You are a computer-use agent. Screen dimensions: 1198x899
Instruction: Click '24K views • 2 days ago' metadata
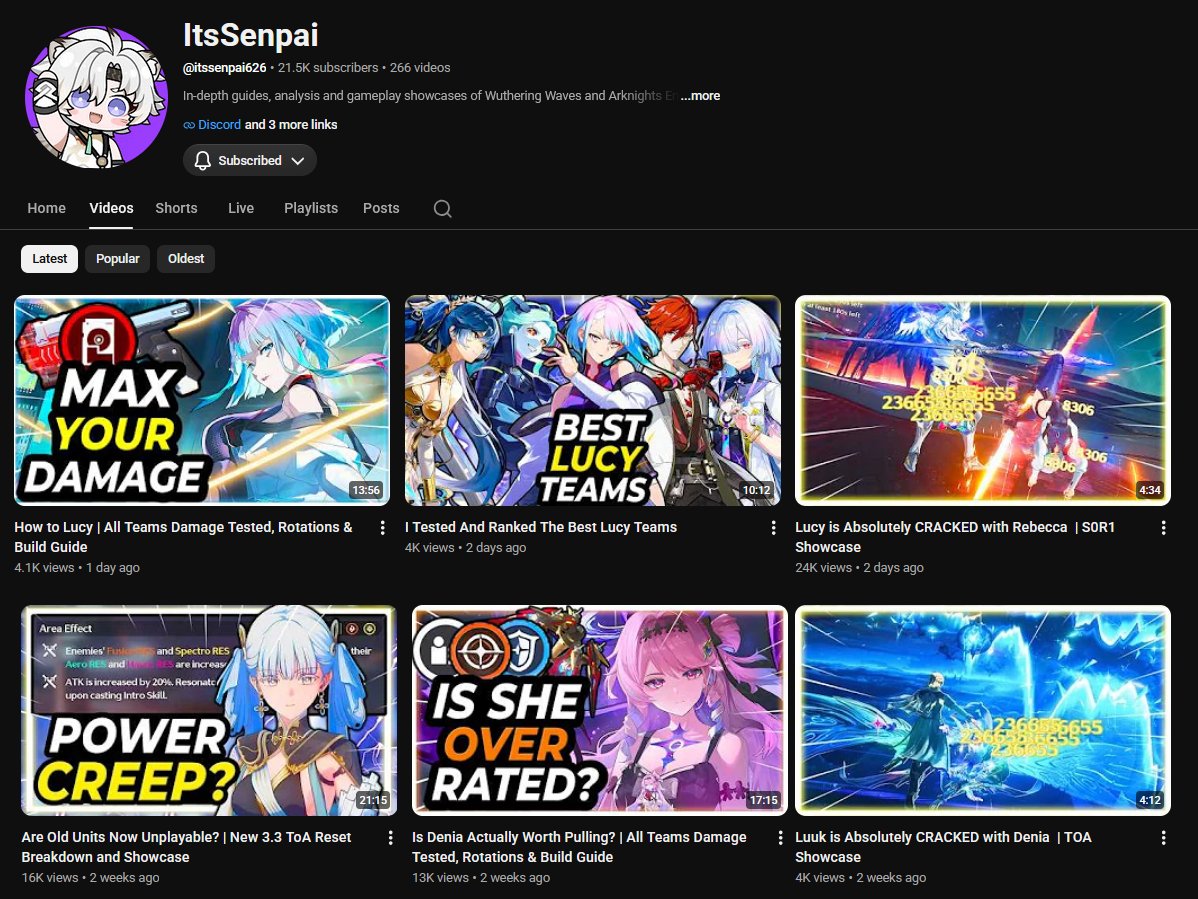[x=860, y=568]
